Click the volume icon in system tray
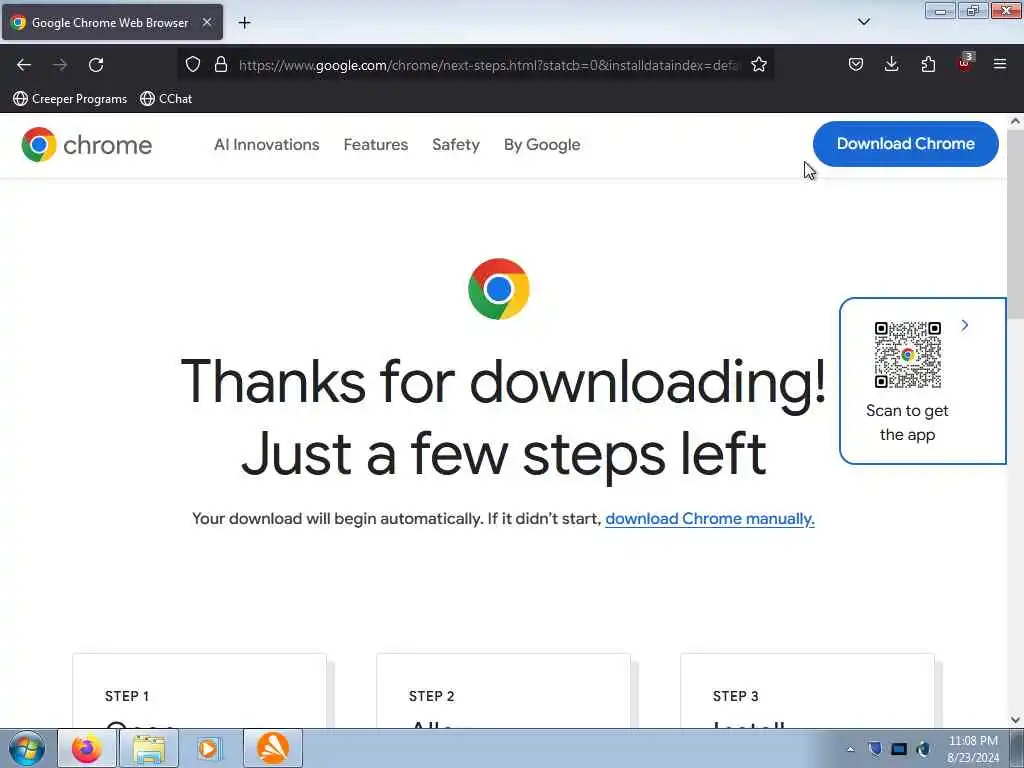 point(923,749)
